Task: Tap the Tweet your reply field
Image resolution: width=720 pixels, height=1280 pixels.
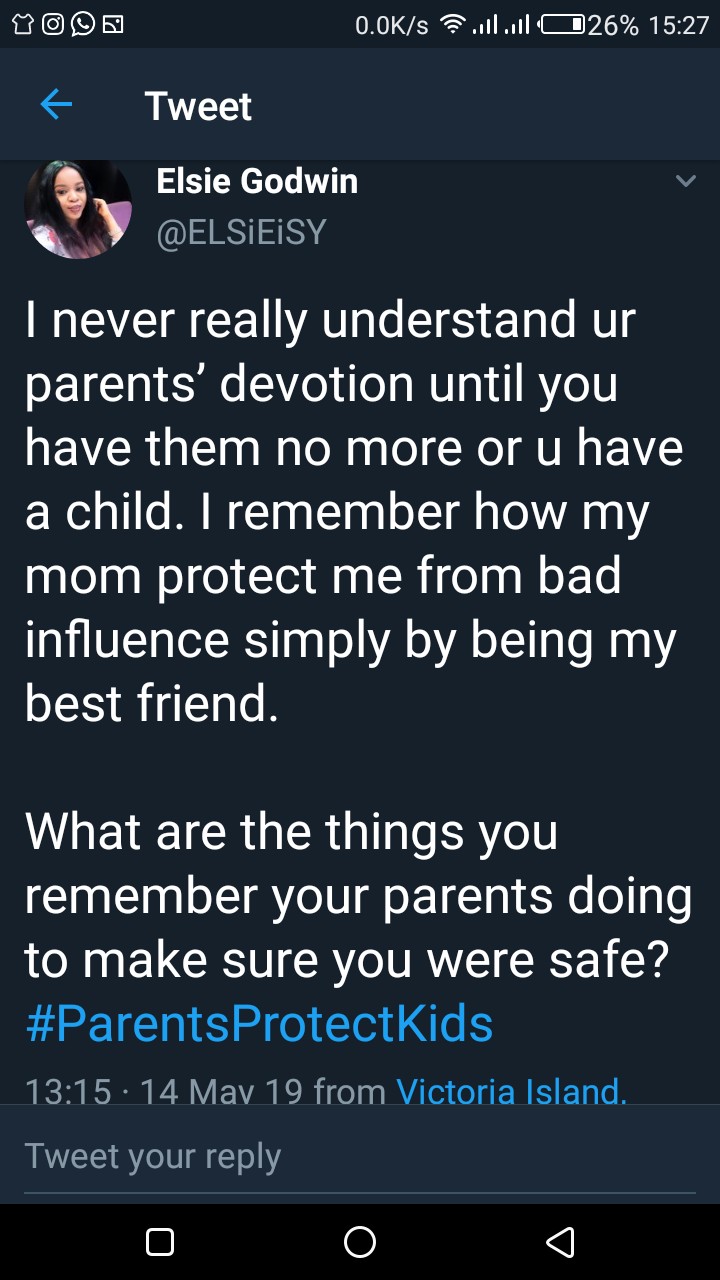Action: click(360, 1156)
